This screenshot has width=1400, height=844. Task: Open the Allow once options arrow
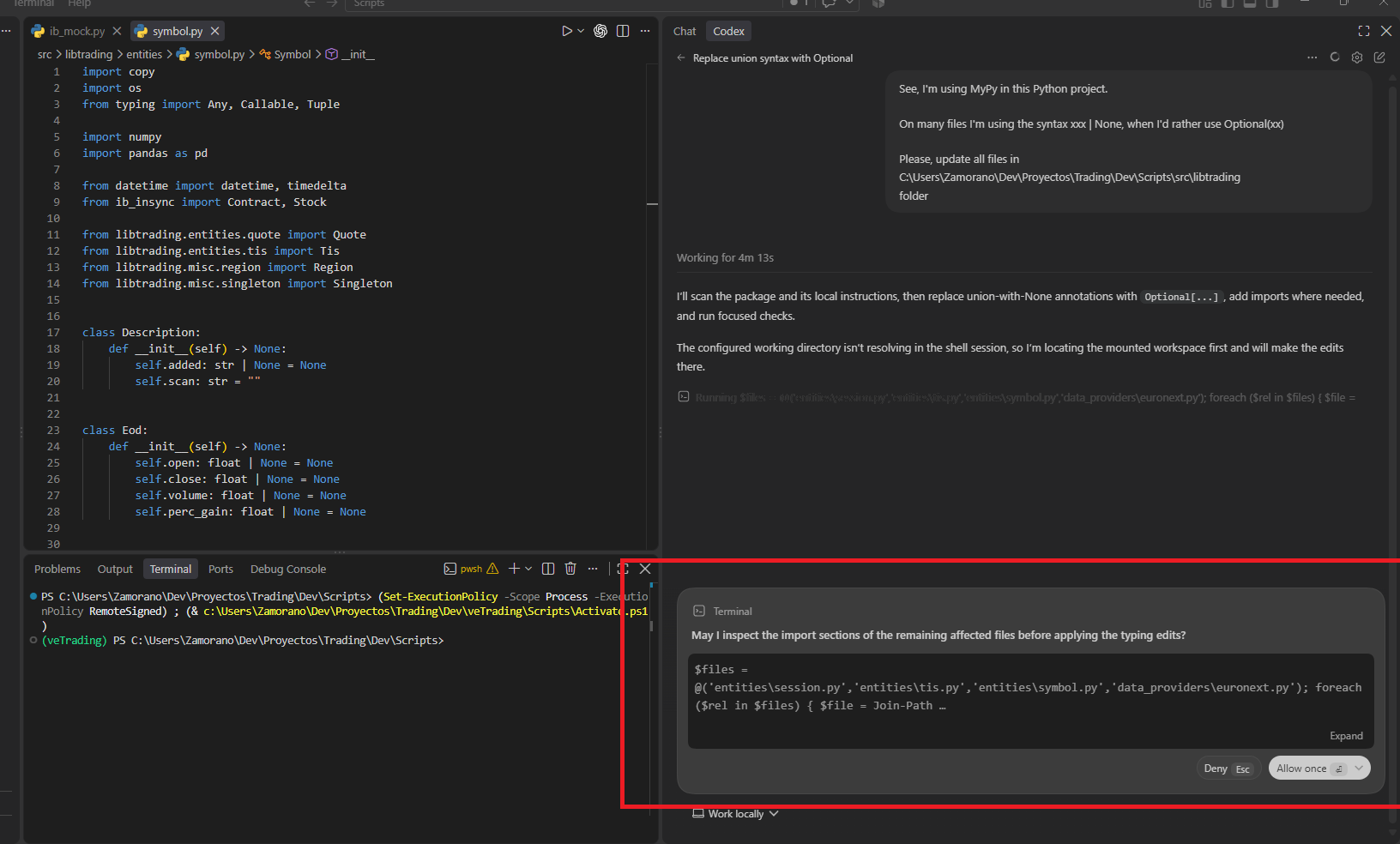click(x=1359, y=769)
